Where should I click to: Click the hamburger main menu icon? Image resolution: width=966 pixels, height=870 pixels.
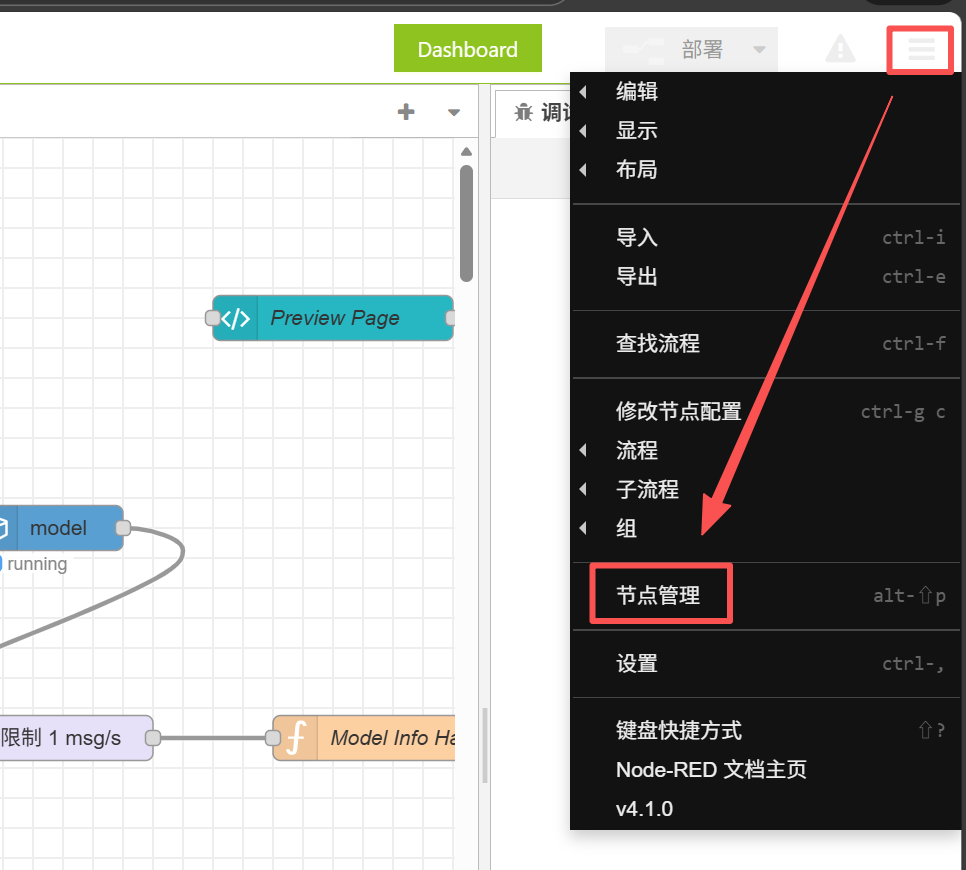pos(921,49)
